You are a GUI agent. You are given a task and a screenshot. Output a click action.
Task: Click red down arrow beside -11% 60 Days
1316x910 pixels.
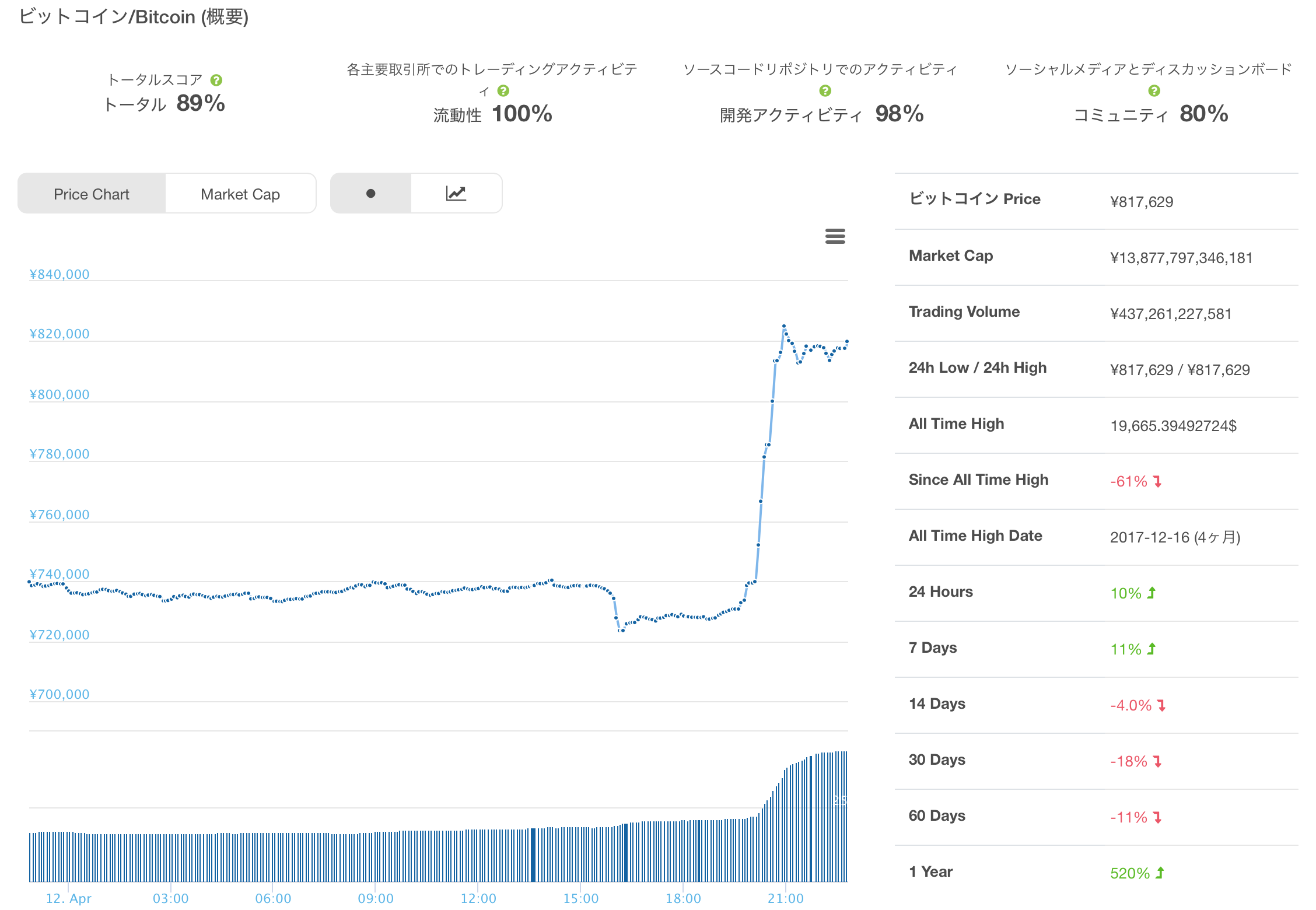[1157, 817]
